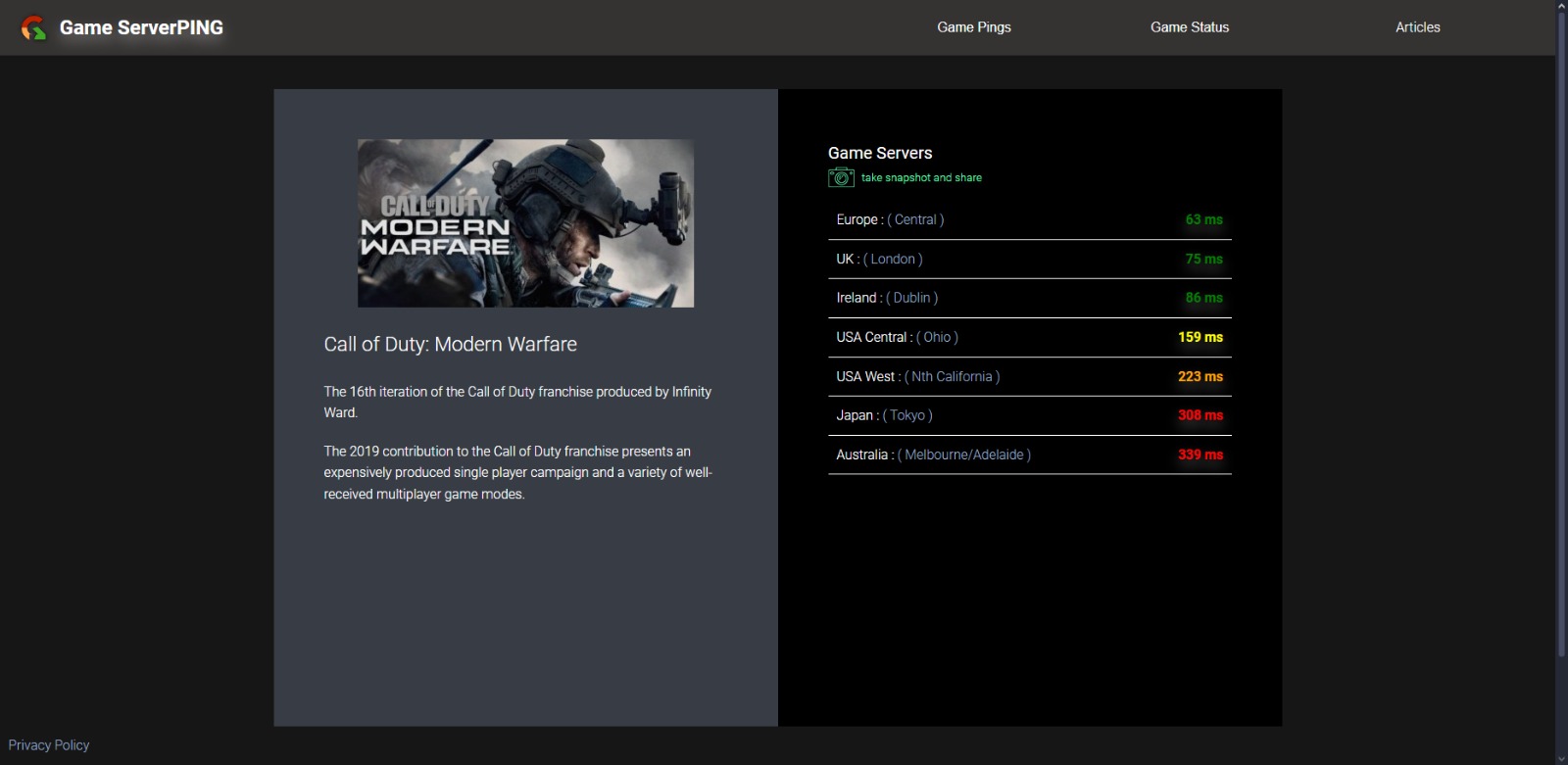Image resolution: width=1568 pixels, height=765 pixels.
Task: Select the USA Central (Ohio) server row
Action: click(1029, 337)
